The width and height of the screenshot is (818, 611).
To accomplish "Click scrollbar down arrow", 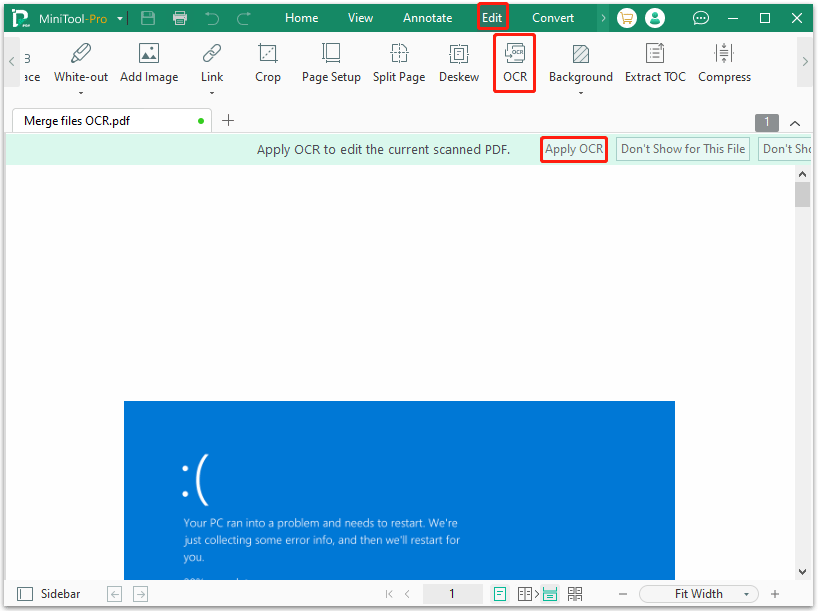I will tap(802, 572).
